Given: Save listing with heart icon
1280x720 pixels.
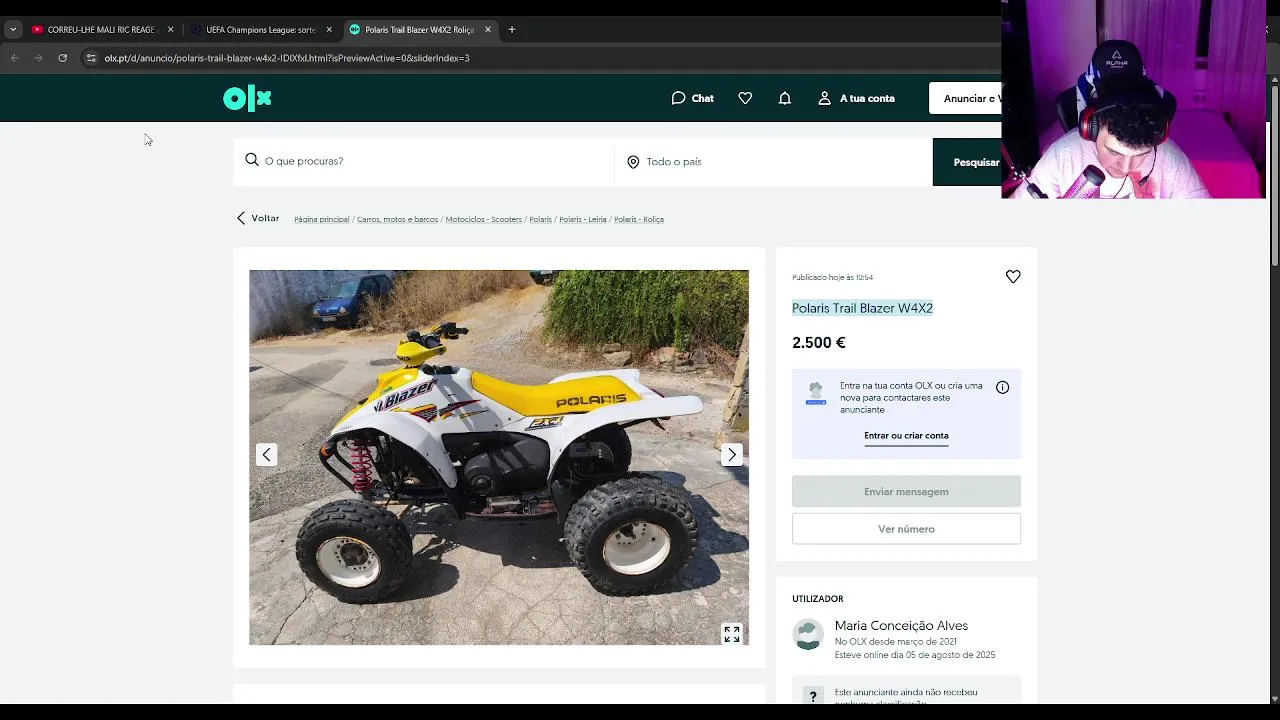Looking at the screenshot, I should coord(1013,276).
